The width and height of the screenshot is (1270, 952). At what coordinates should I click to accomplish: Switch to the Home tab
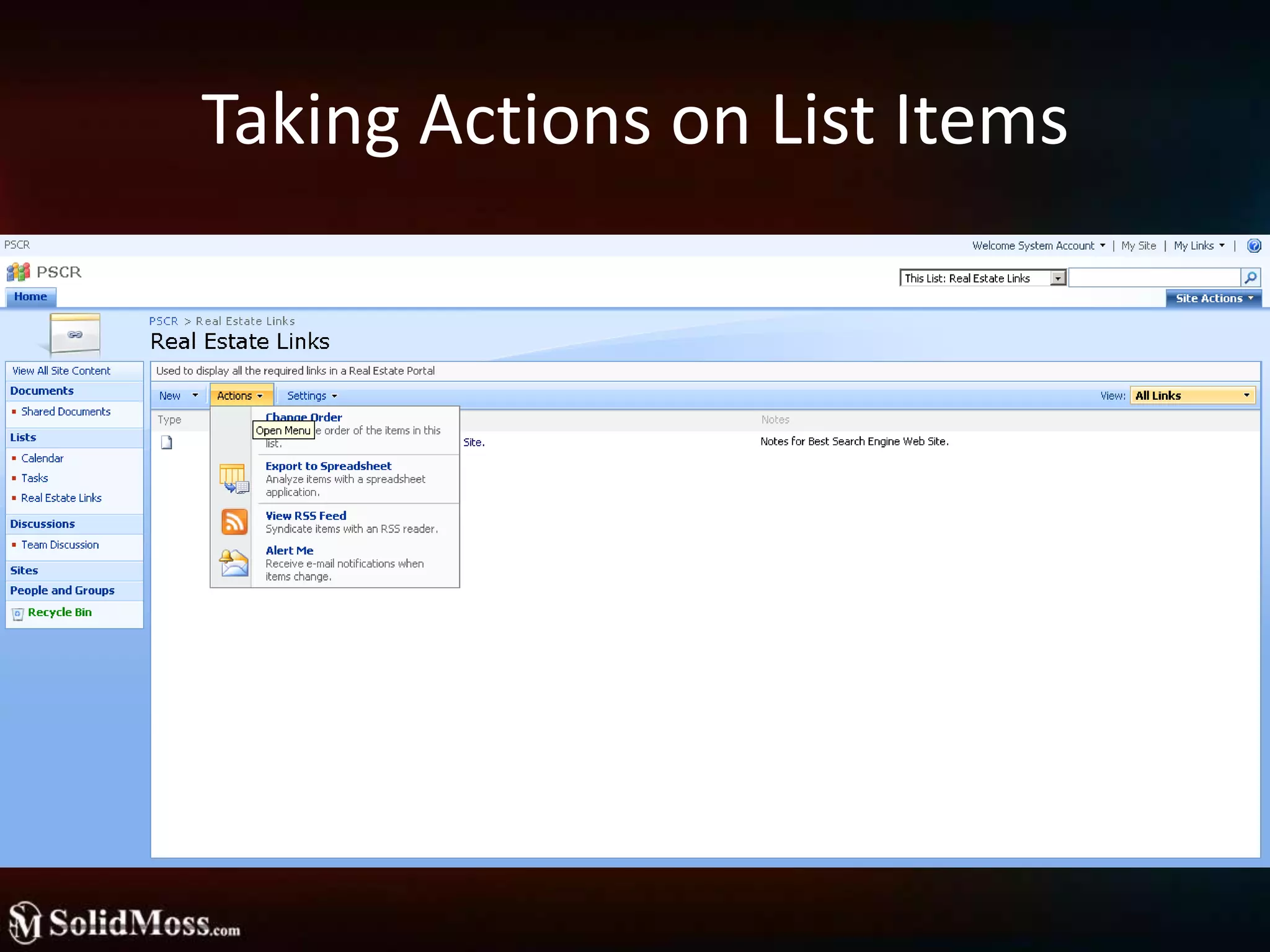pos(30,297)
